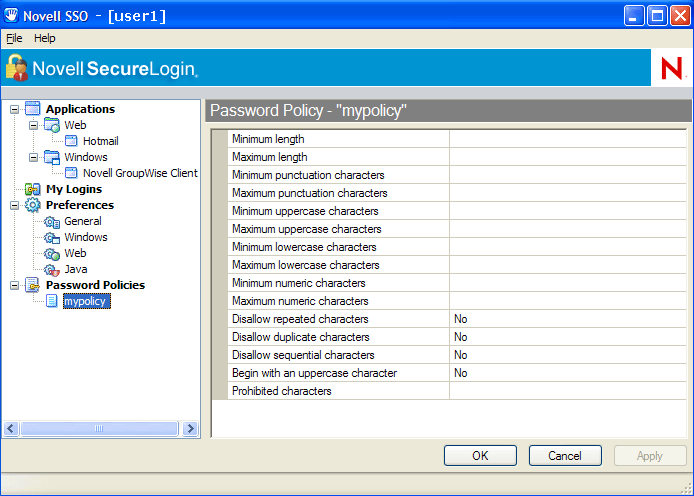694x496 pixels.
Task: Select General under Preferences
Action: (83, 221)
